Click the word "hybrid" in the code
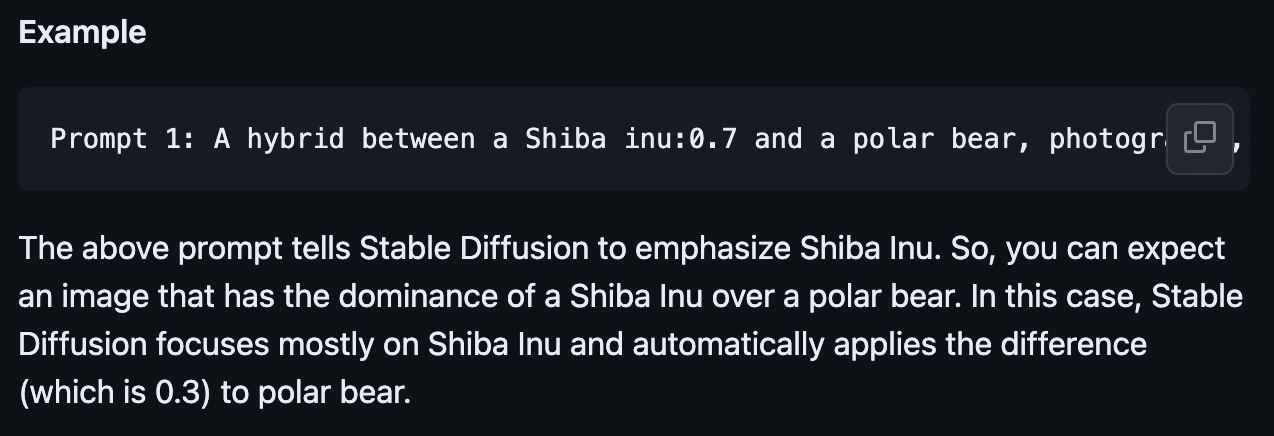This screenshot has height=436, width=1274. 295,139
